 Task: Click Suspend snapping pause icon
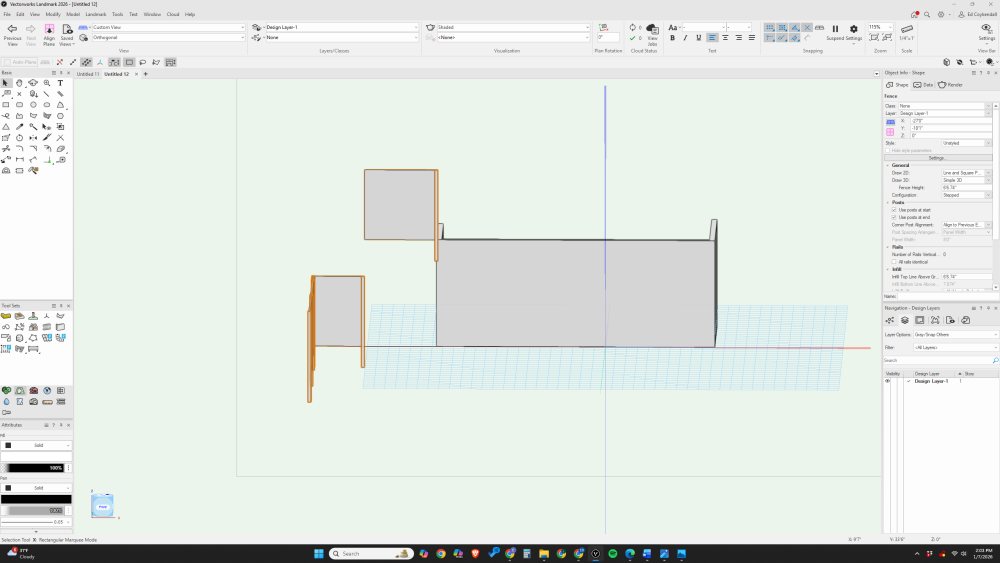(x=835, y=29)
